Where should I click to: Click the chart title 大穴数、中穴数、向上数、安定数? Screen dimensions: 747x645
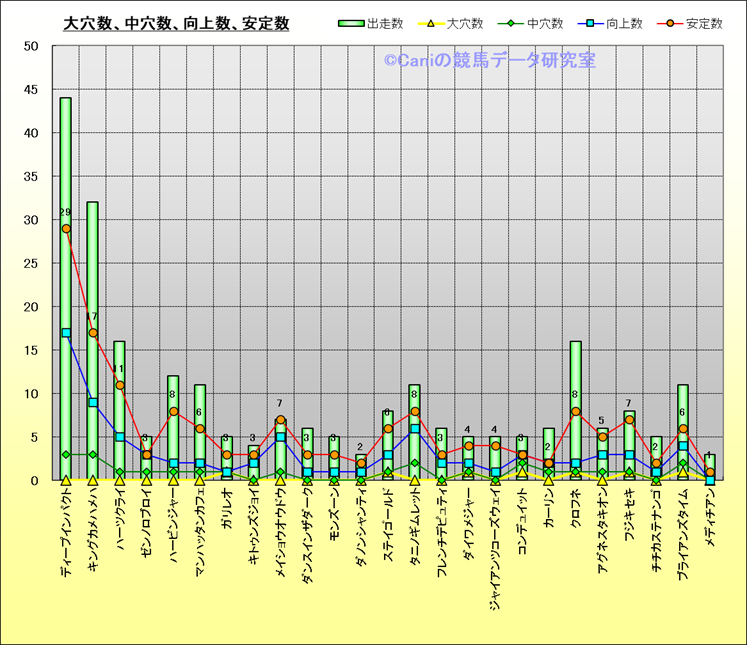click(176, 23)
